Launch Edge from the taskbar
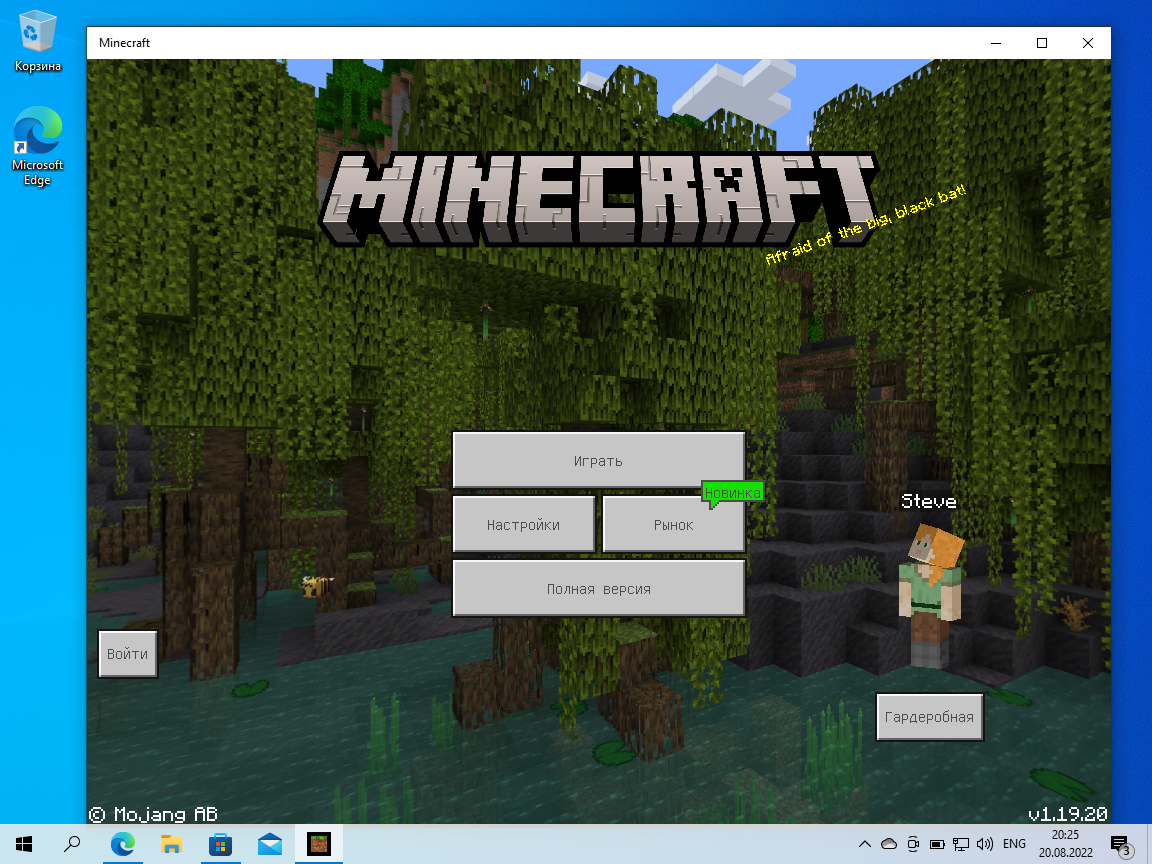Screen dimensions: 1152x864 [x=123, y=844]
